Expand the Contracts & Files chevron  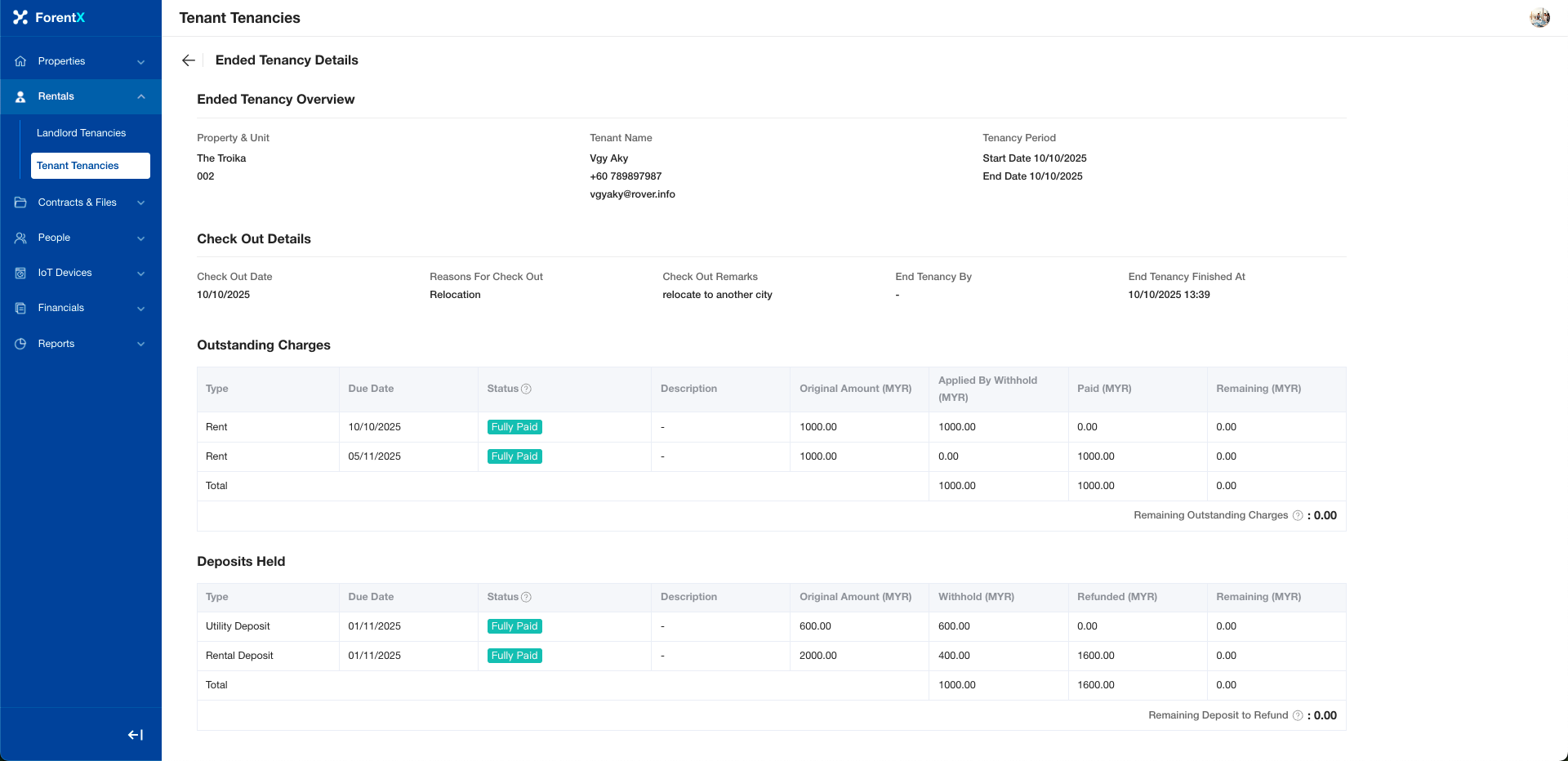pyautogui.click(x=141, y=202)
